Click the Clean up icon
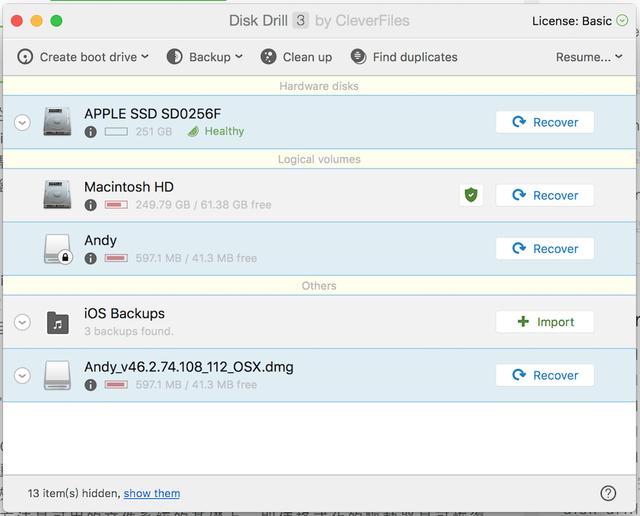 [268, 57]
